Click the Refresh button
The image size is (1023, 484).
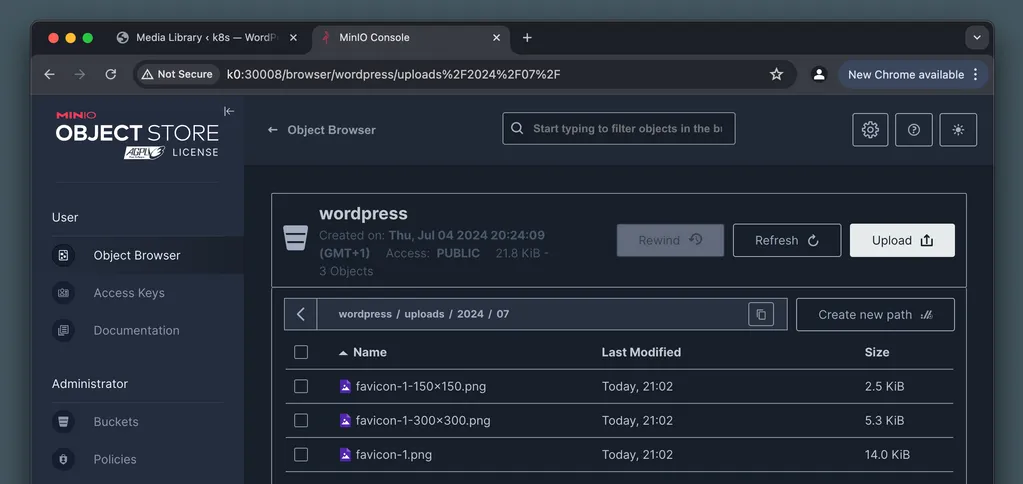point(786,240)
